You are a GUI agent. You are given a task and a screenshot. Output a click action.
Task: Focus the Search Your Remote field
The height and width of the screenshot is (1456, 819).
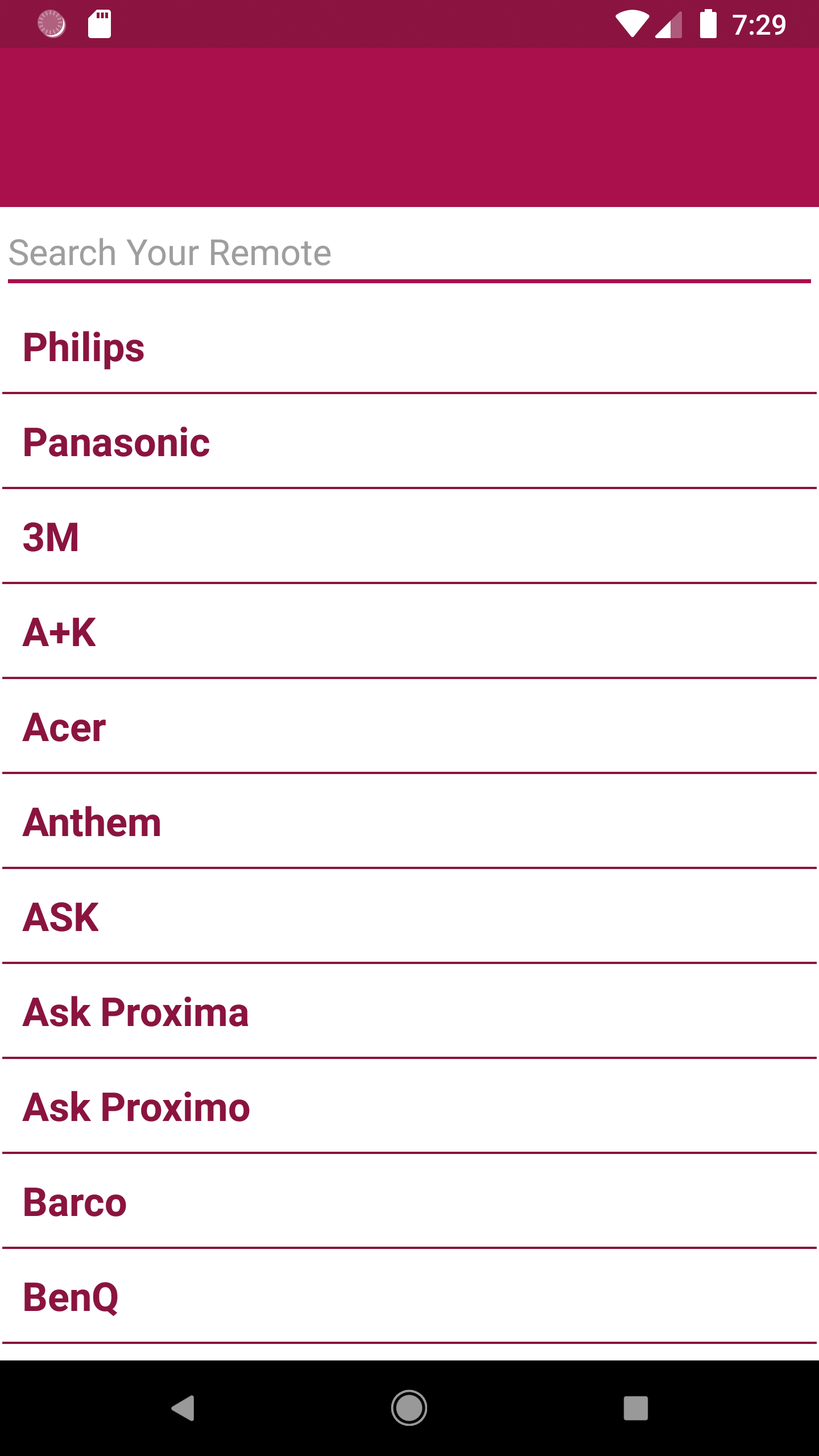[x=409, y=254]
